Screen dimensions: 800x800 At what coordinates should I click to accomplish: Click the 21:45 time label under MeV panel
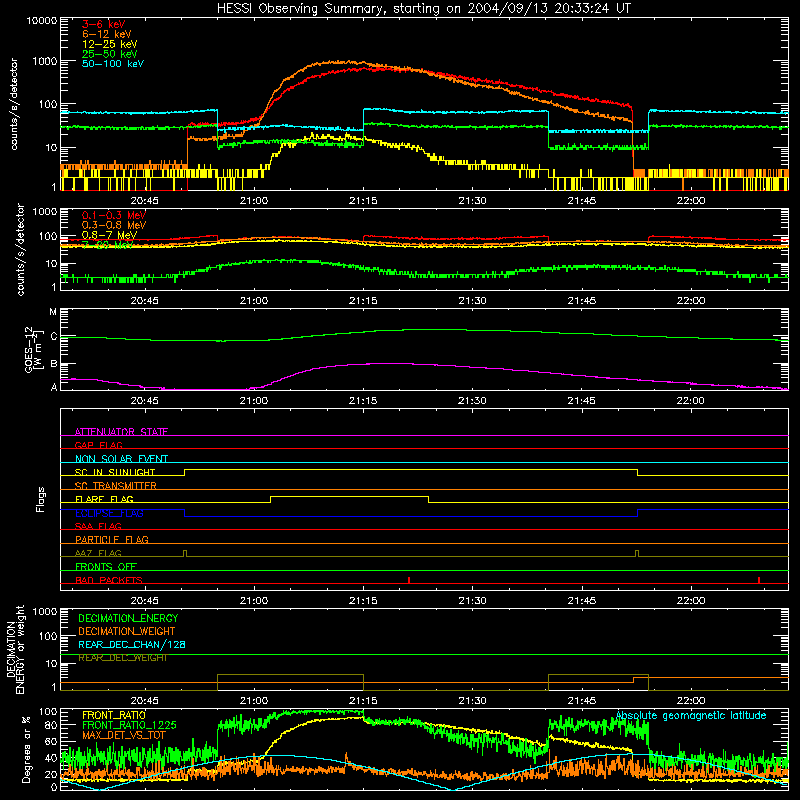tap(582, 301)
